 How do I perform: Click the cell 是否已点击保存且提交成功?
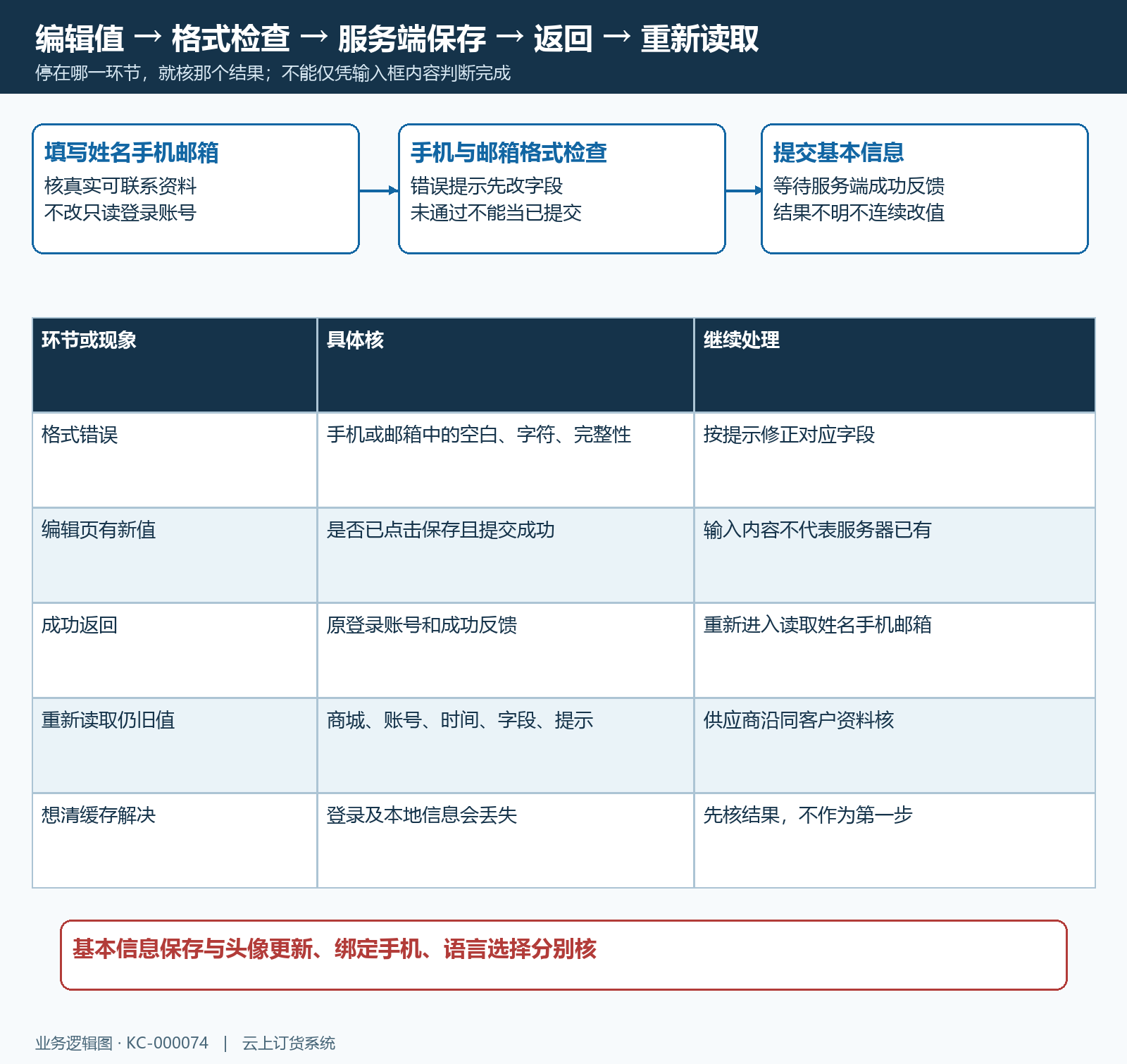coord(506,555)
